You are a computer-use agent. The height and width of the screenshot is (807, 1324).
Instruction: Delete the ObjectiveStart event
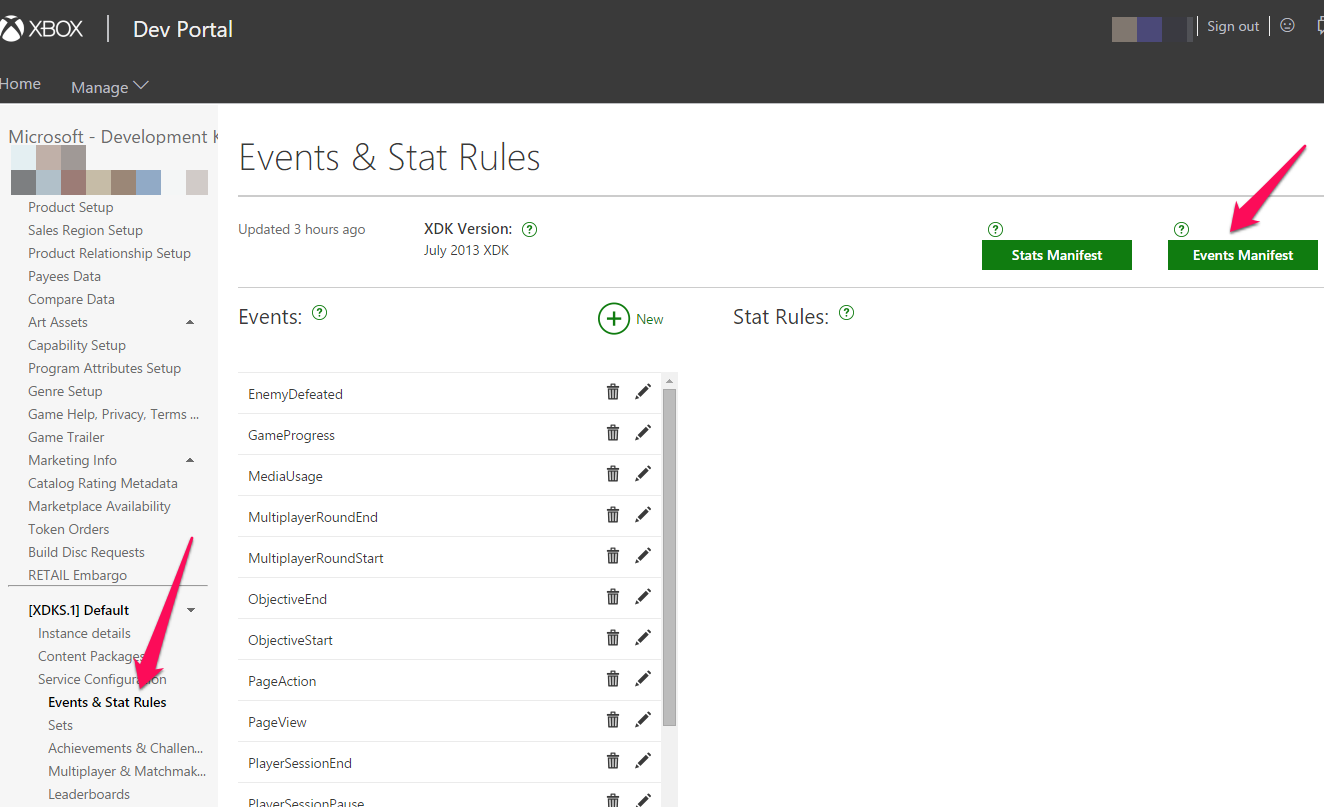tap(613, 638)
